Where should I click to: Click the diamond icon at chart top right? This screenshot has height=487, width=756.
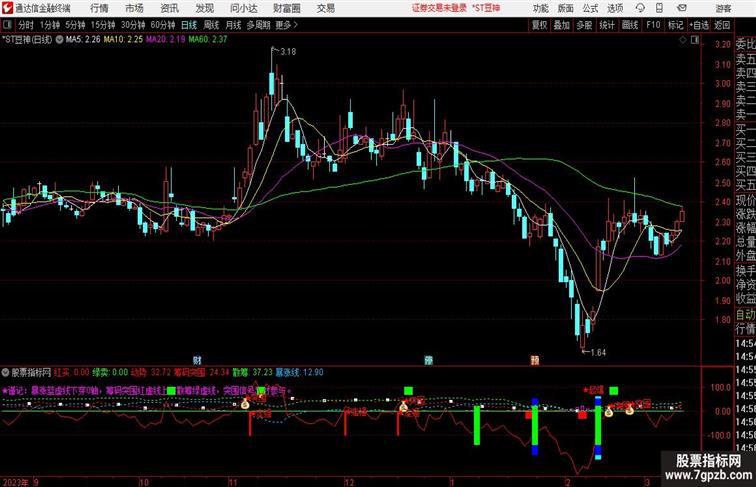[683, 40]
